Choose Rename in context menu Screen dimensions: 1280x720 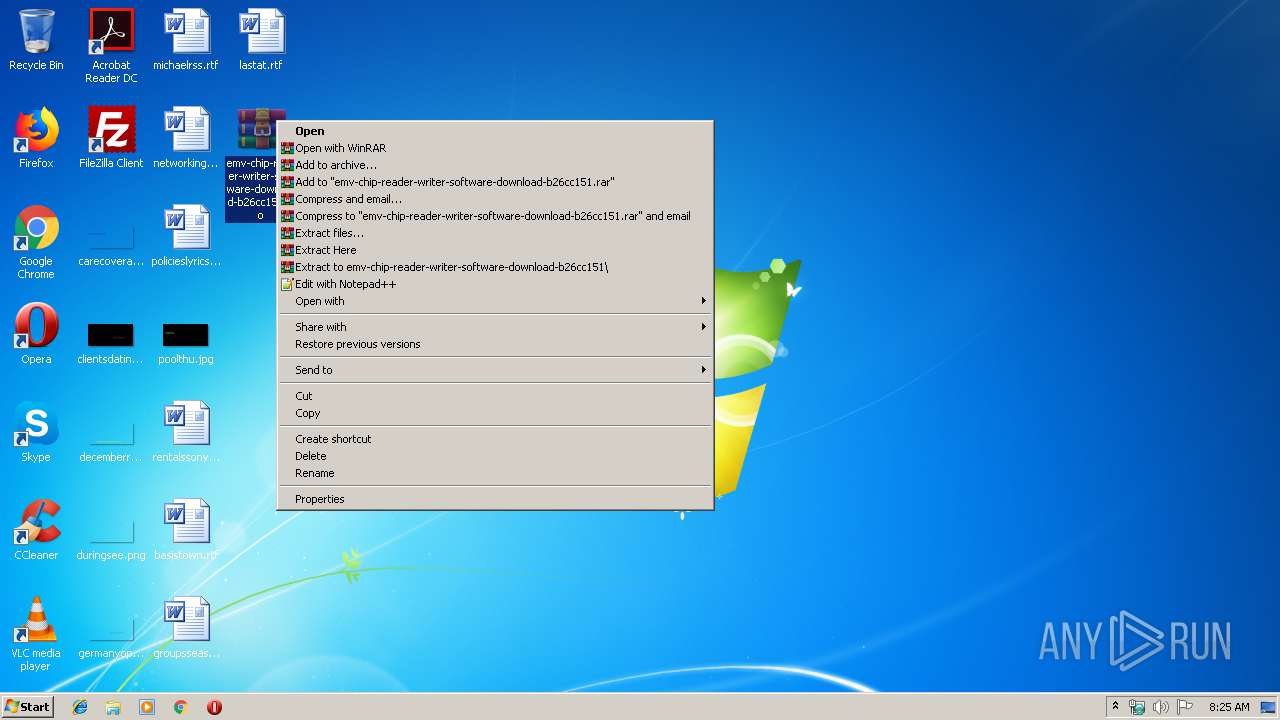coord(495,473)
